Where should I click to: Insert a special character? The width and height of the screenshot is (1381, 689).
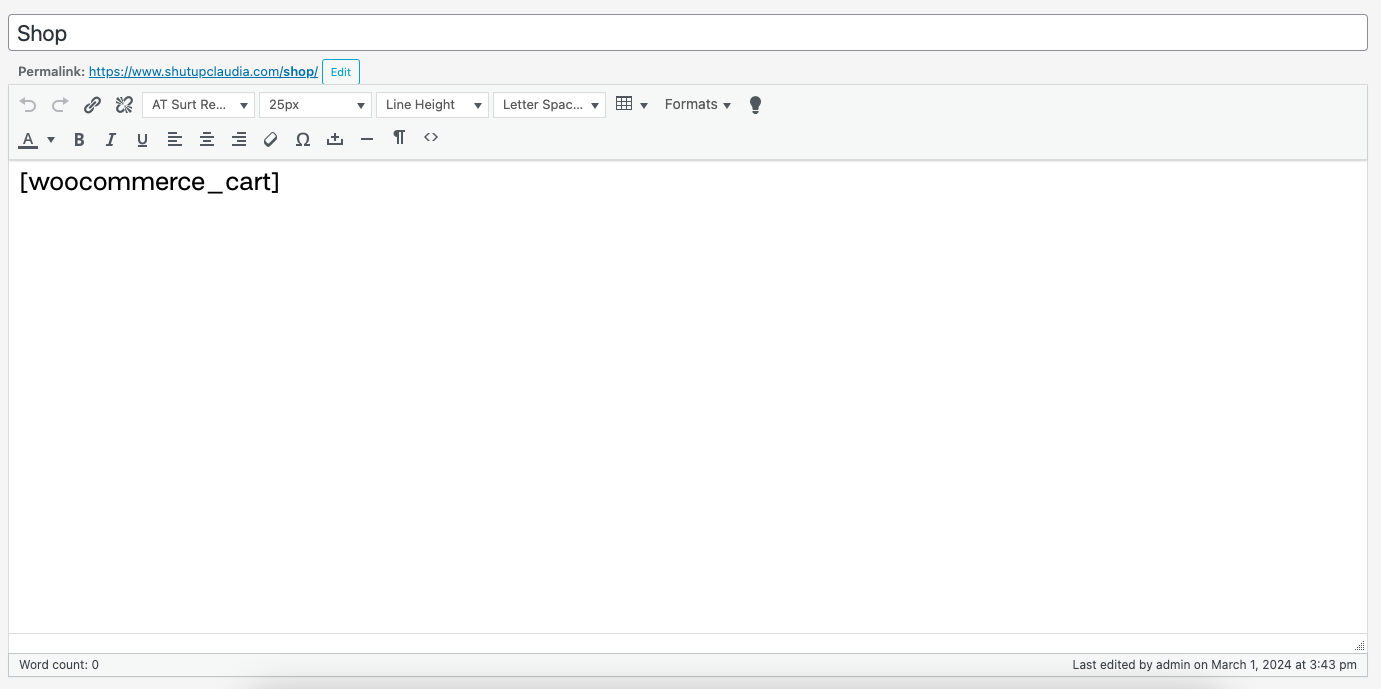pyautogui.click(x=303, y=139)
